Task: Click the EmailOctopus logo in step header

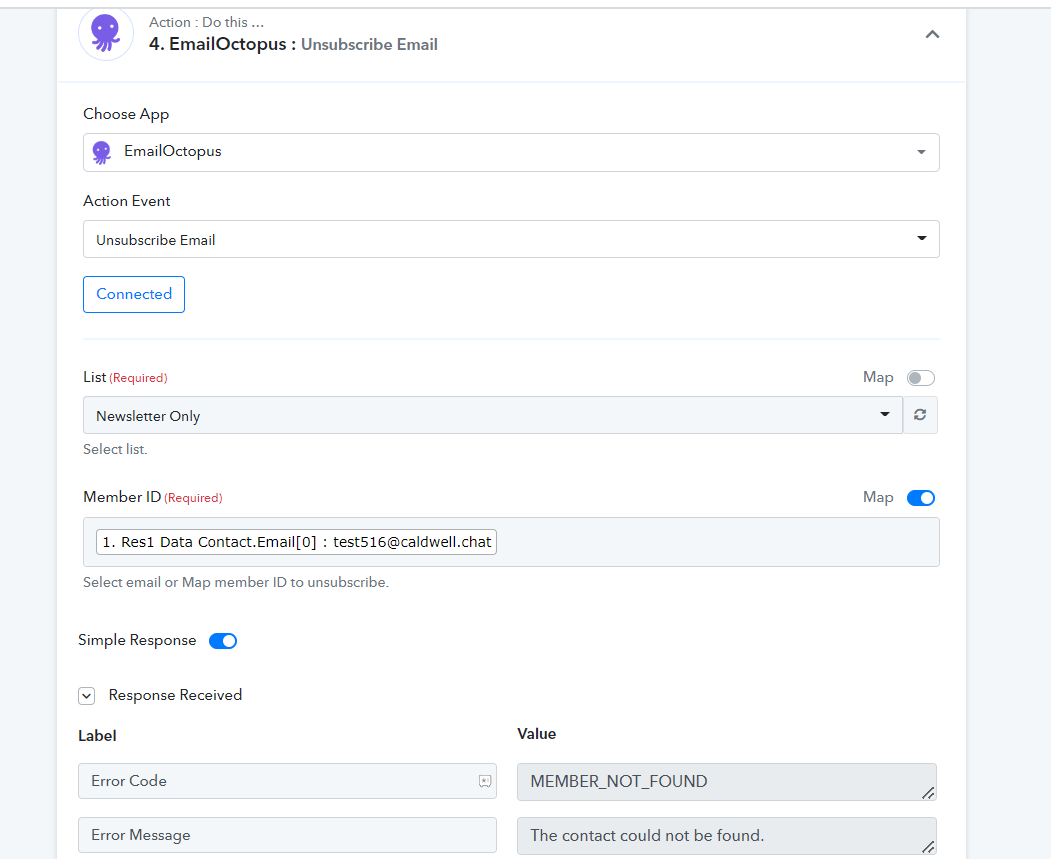Action: coord(106,34)
